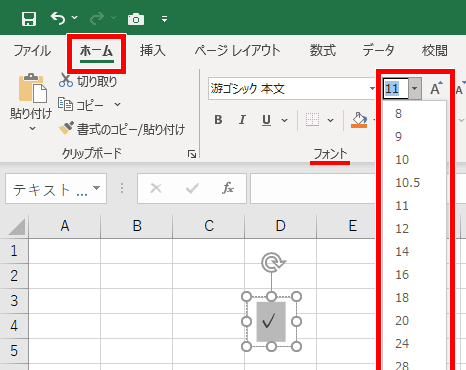Toggle Italic formatting

click(x=242, y=120)
